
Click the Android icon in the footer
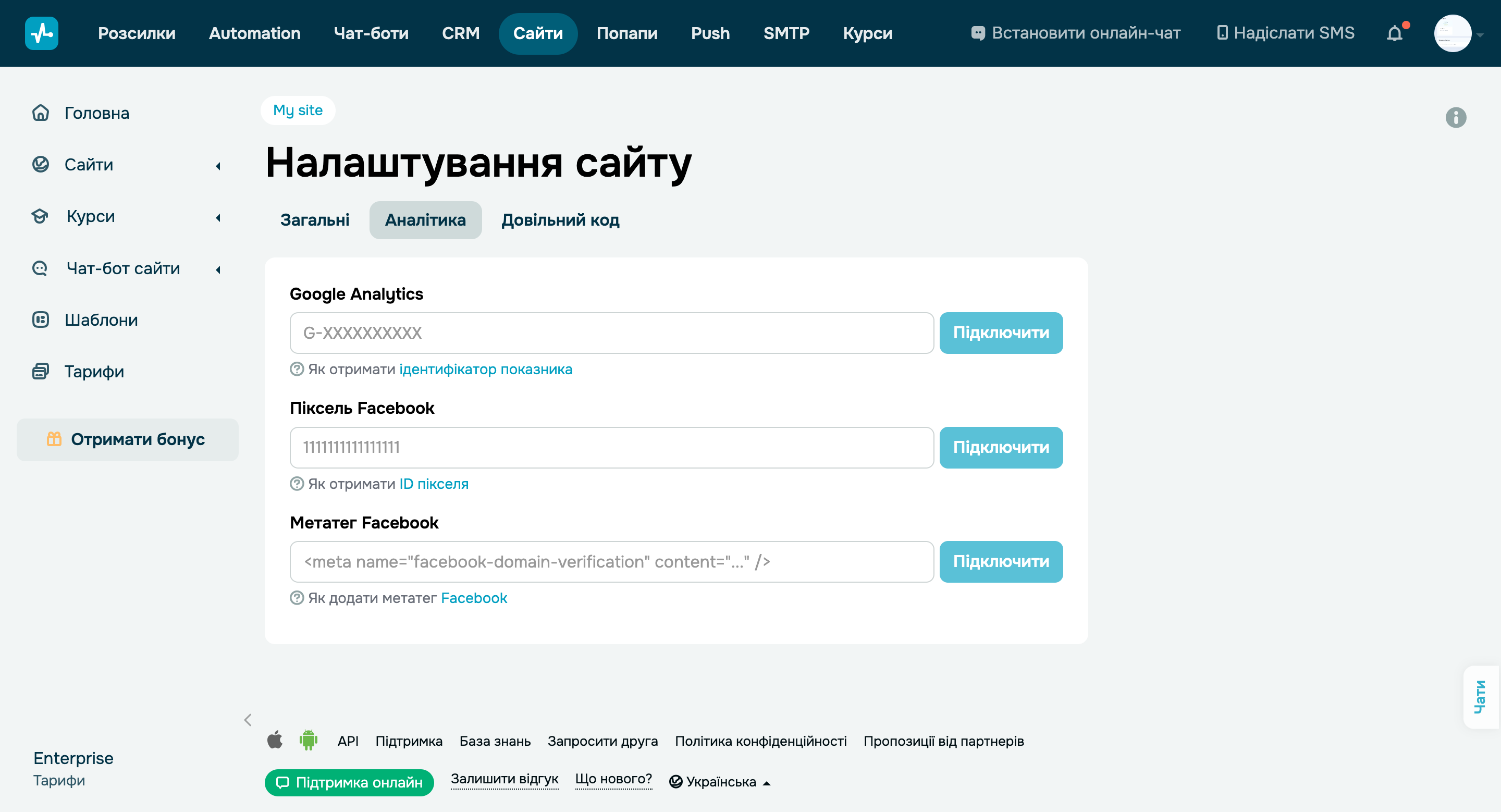point(308,741)
